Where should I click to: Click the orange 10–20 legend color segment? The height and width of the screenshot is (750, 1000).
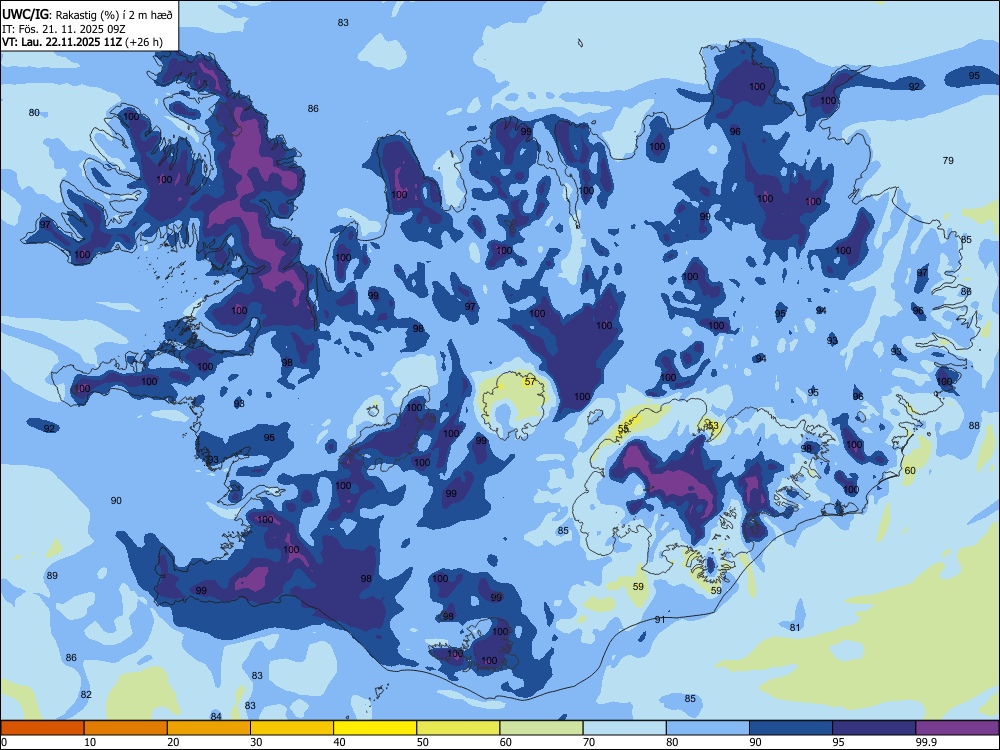coord(126,728)
